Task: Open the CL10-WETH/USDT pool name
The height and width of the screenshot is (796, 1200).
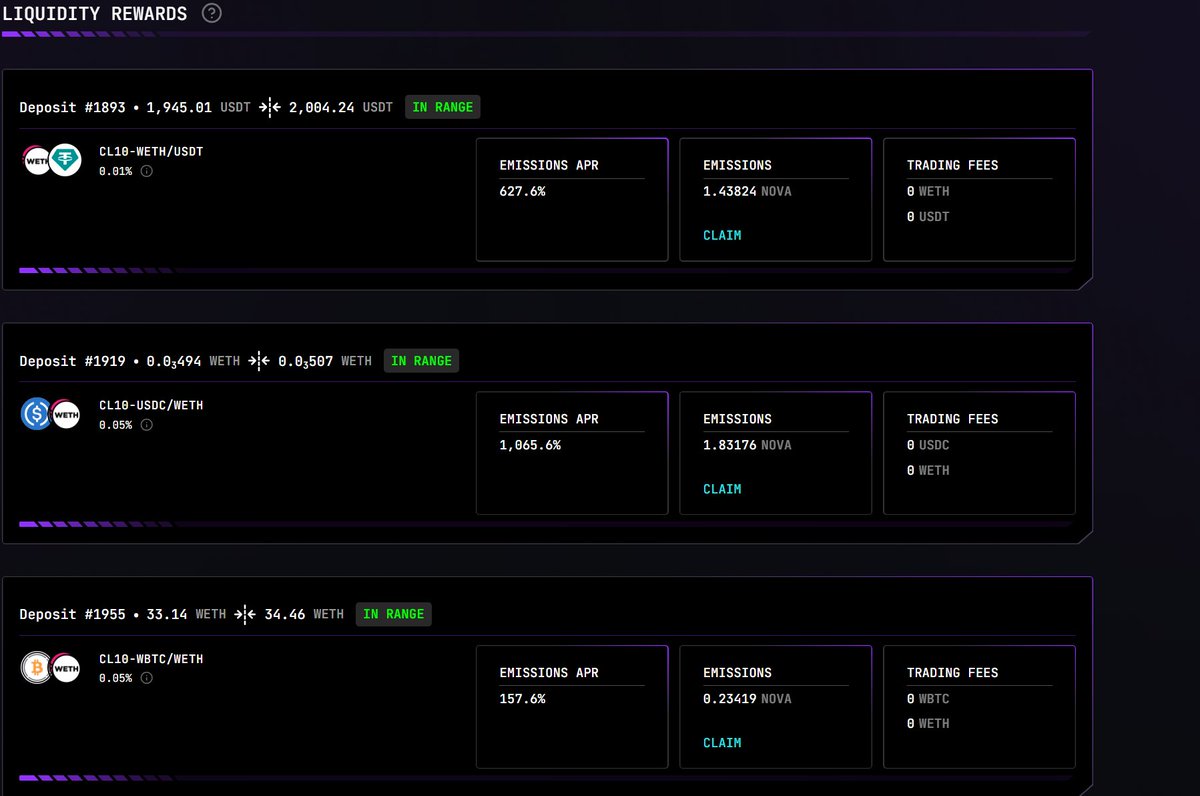Action: [151, 152]
